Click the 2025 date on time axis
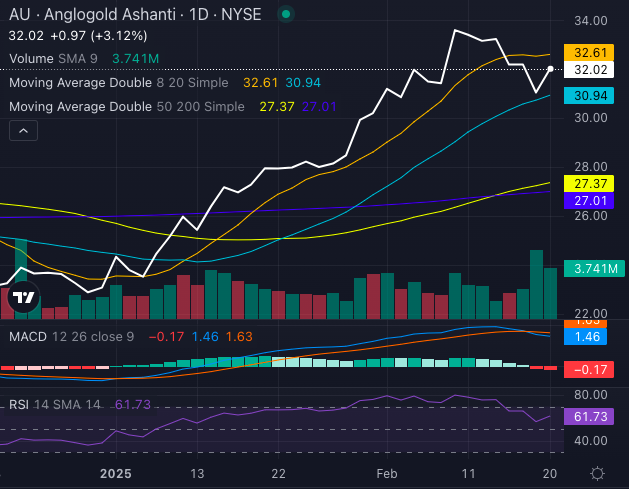Viewport: 629px width, 489px height. 116,474
